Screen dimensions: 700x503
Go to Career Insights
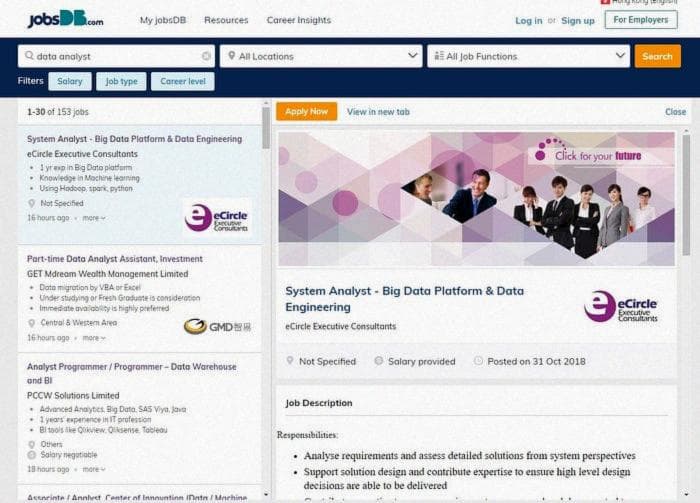(x=298, y=20)
